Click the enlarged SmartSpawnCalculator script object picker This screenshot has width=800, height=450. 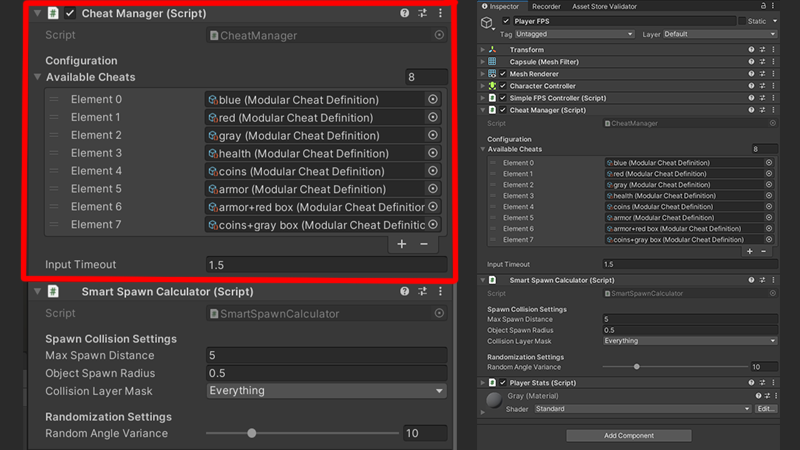coord(439,313)
